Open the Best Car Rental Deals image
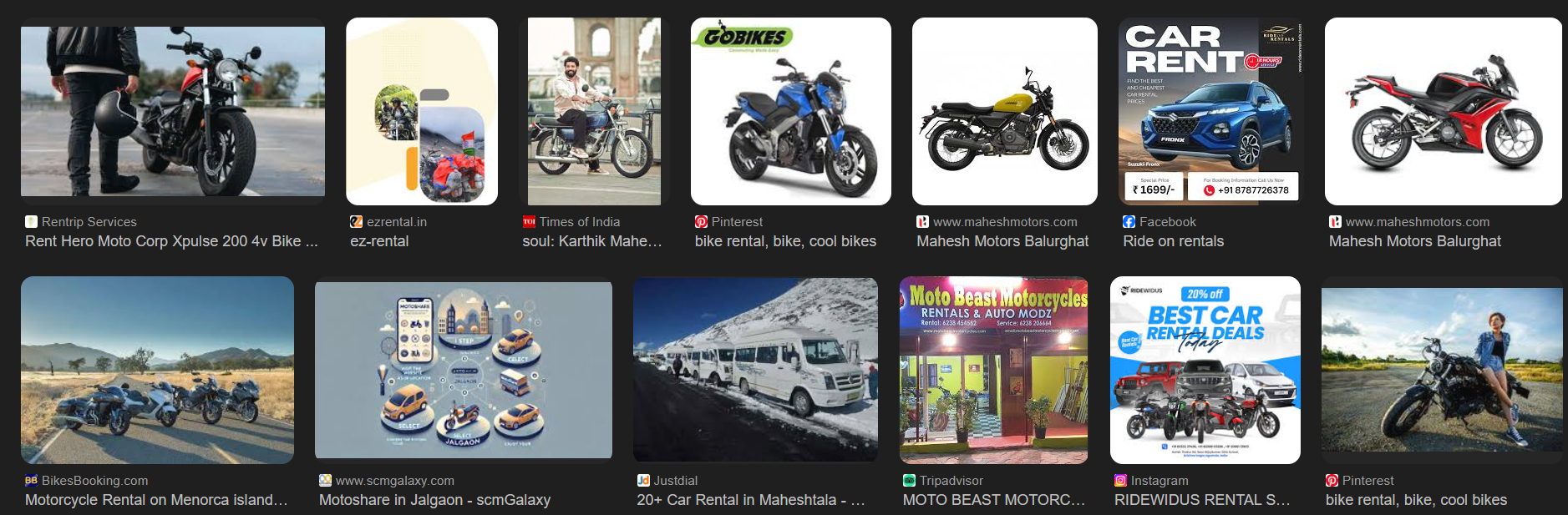This screenshot has width=1568, height=515. [1205, 370]
